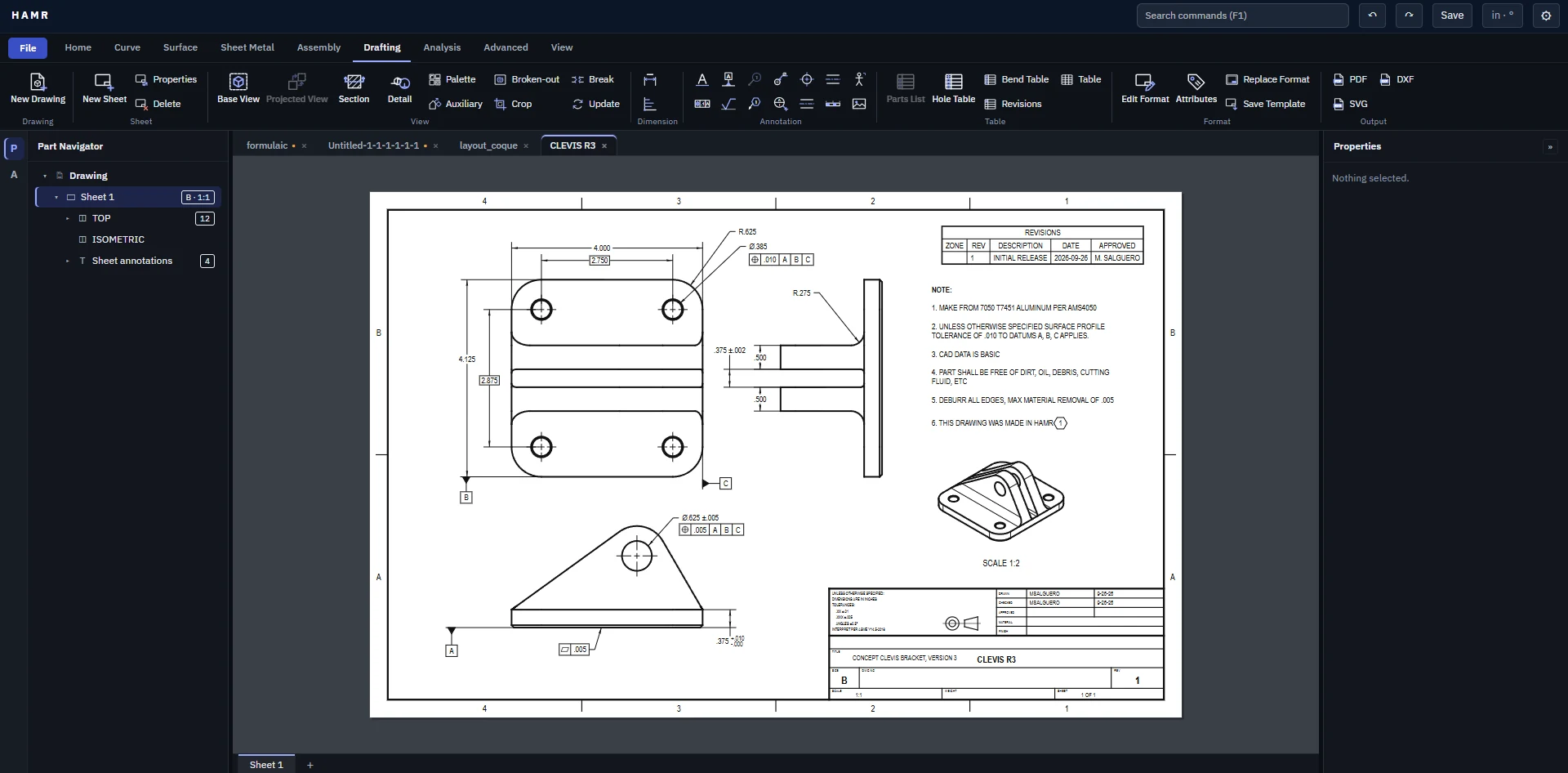
Task: Click the hexagon flag note balloon tool
Action: click(755, 104)
